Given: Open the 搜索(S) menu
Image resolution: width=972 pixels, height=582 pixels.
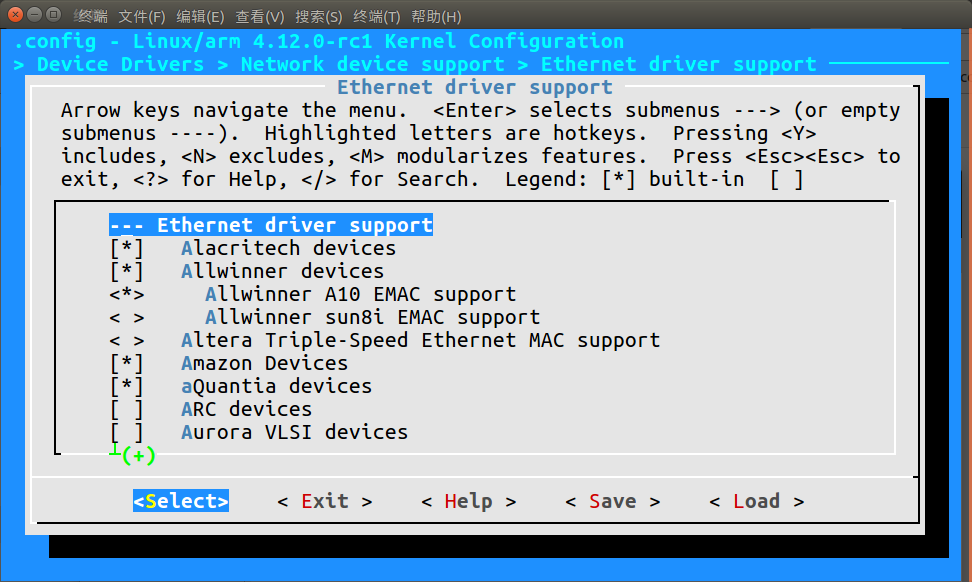Looking at the screenshot, I should click(319, 16).
